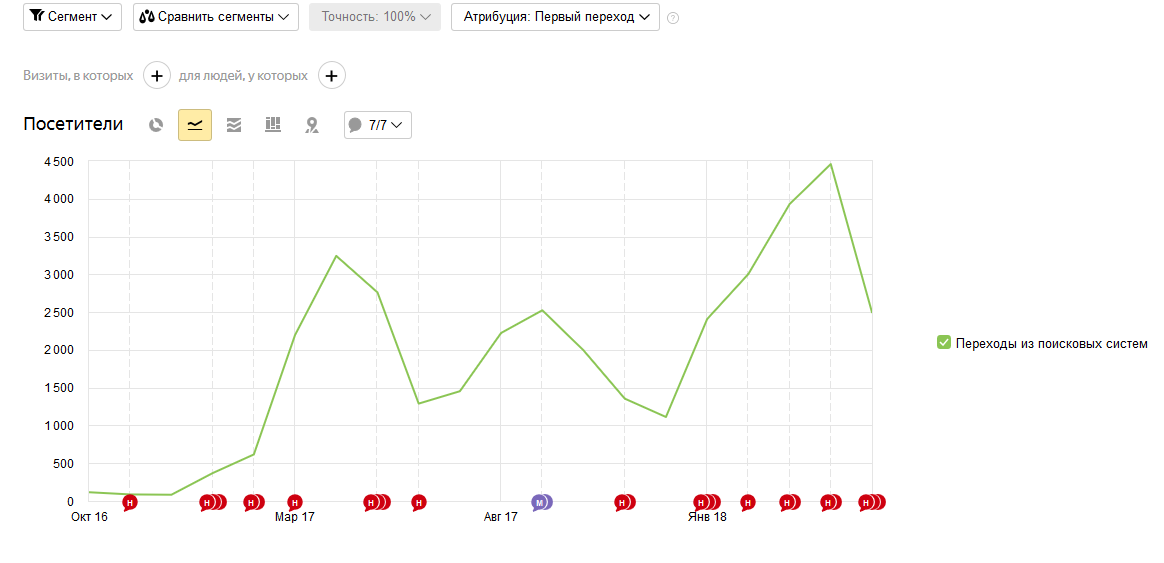Viewport: 1164px width, 563px height.
Task: Open the 7/7 annotations dropdown
Action: pyautogui.click(x=378, y=125)
